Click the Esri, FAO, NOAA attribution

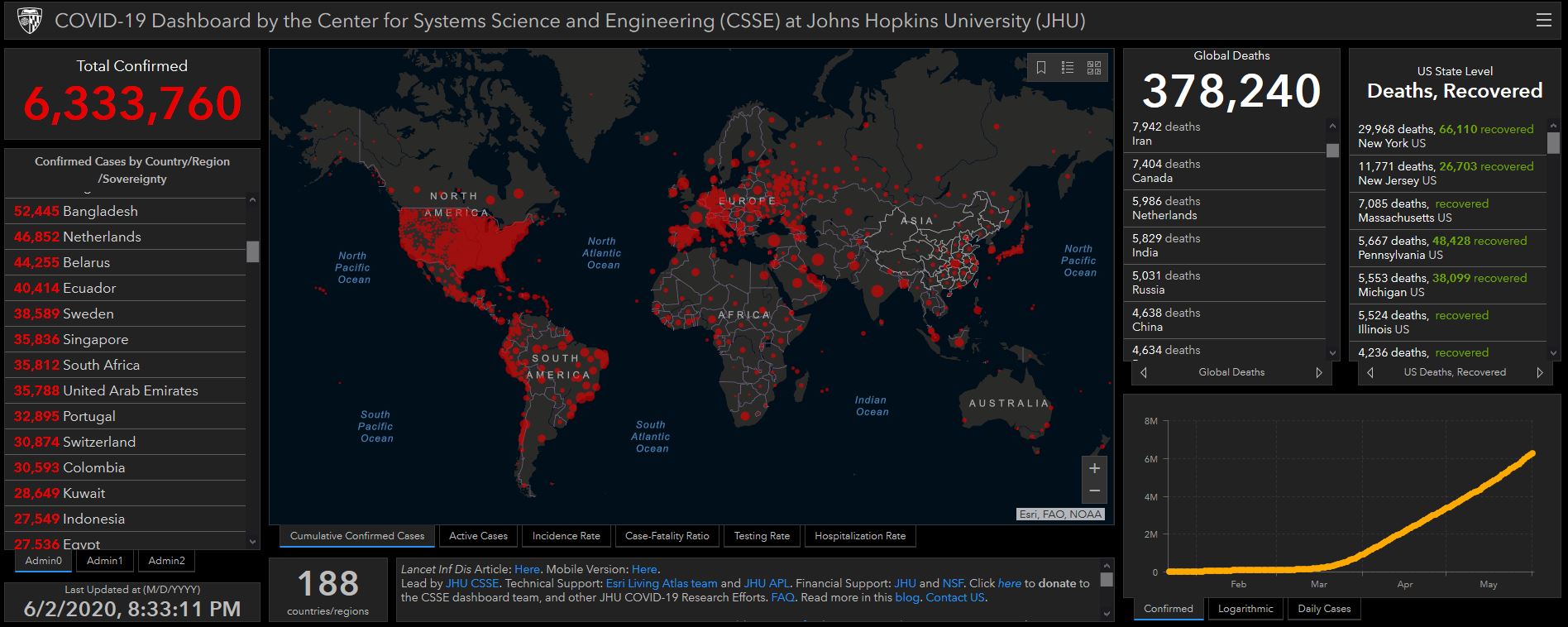(1060, 515)
